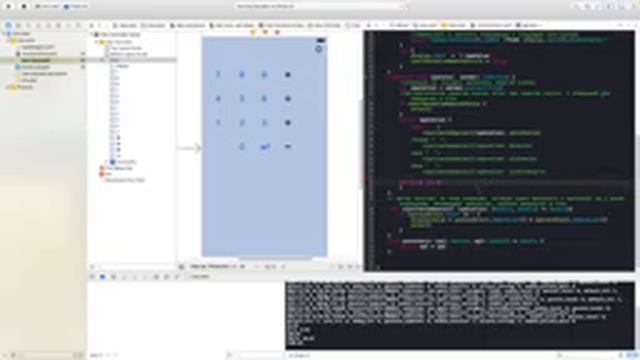640x360 pixels.
Task: Collapse the View Controller Scene in outline
Action: tap(92, 35)
